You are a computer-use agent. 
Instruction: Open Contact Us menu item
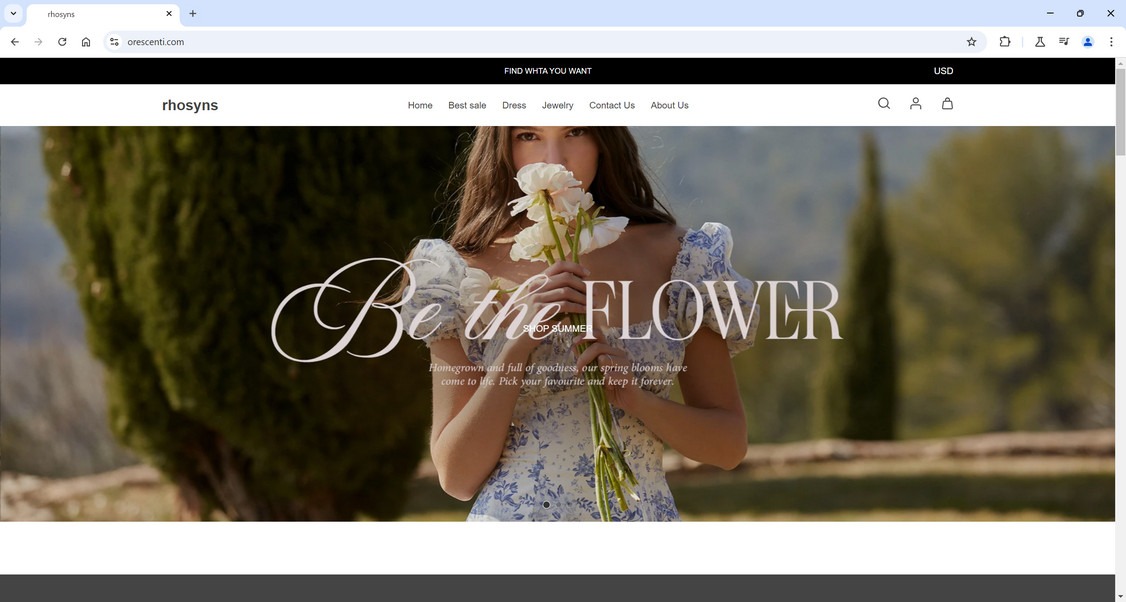click(612, 105)
